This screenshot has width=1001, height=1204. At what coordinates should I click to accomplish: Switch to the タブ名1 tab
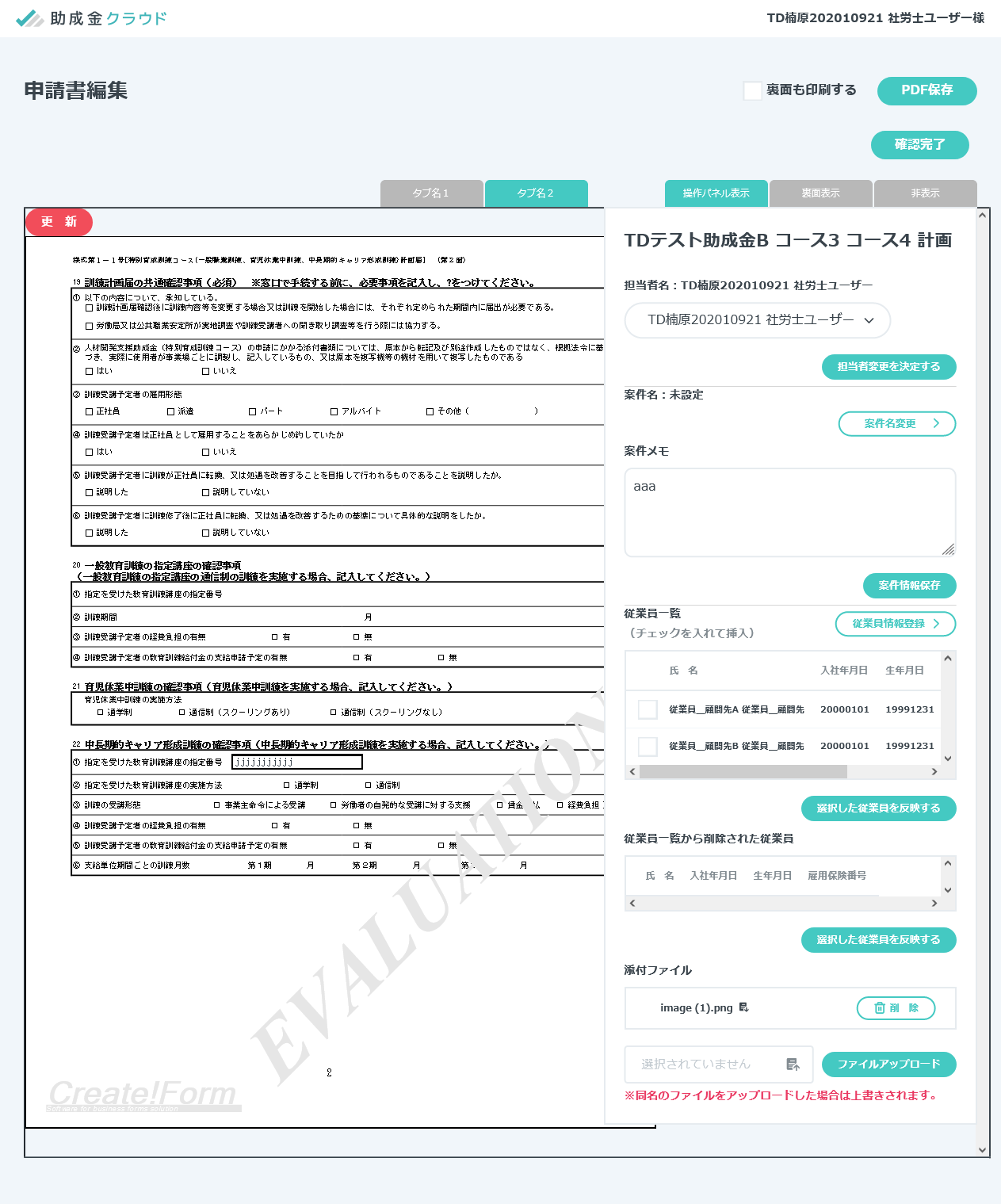431,193
